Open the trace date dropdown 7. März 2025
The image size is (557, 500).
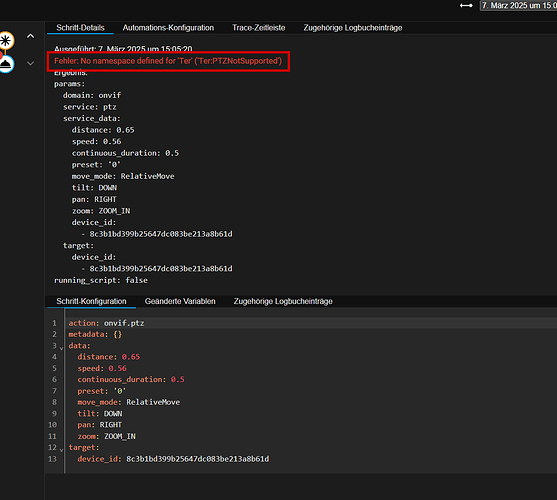point(519,6)
